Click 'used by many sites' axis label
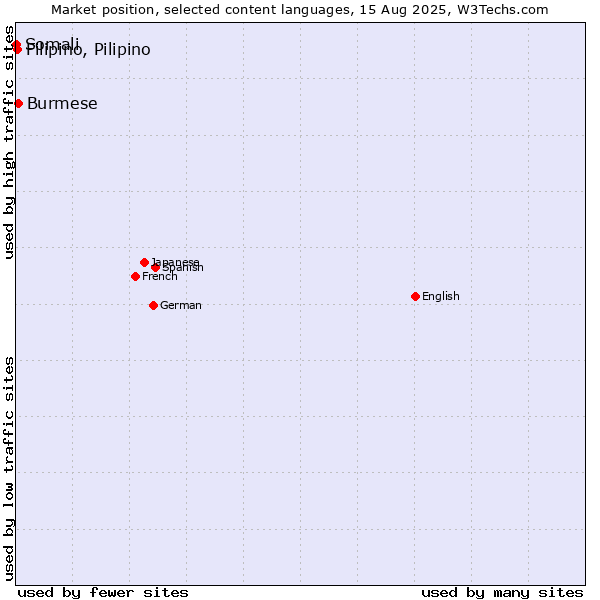600x600 pixels. [502, 593]
